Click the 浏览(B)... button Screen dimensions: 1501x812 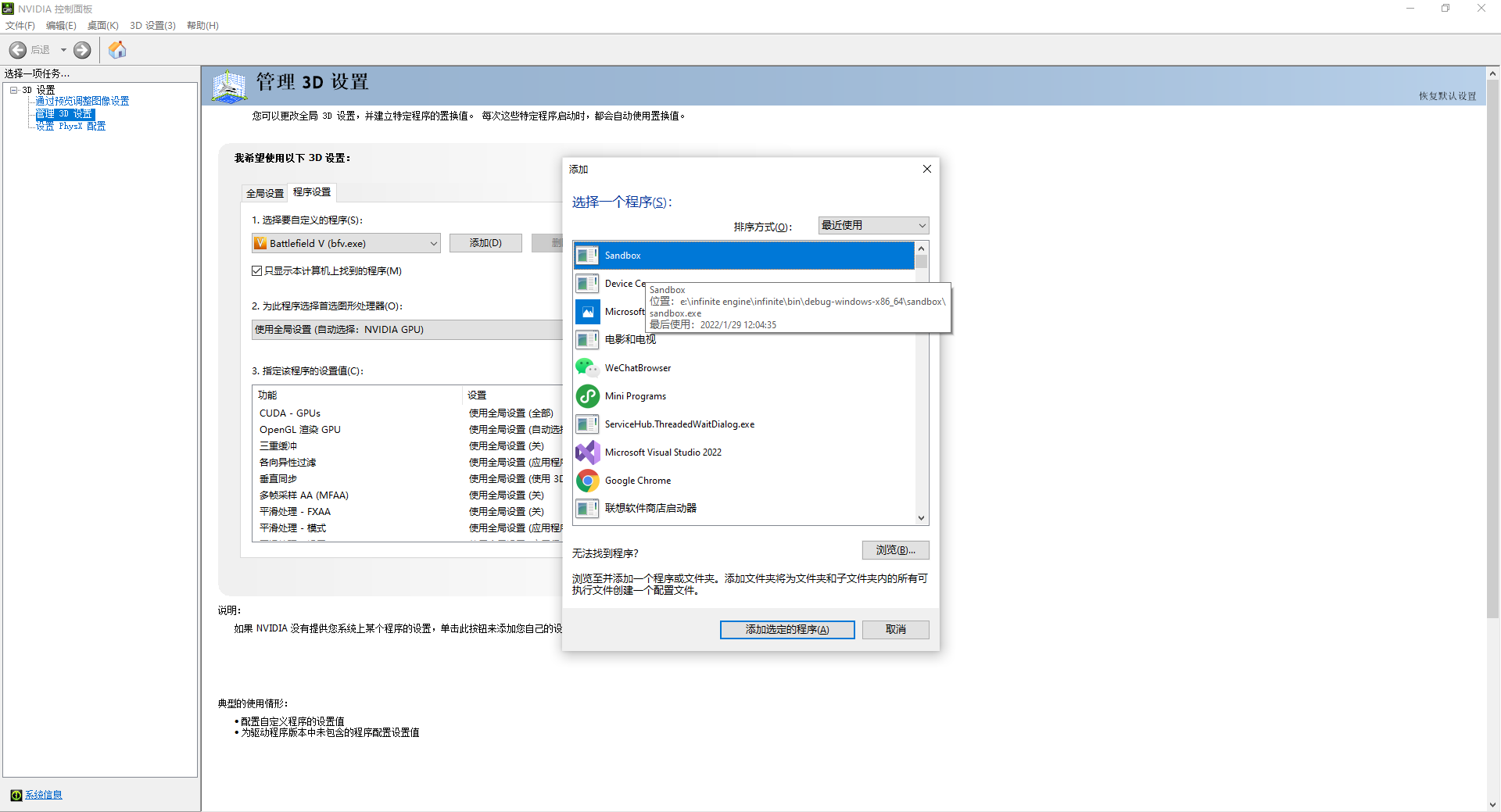click(896, 550)
